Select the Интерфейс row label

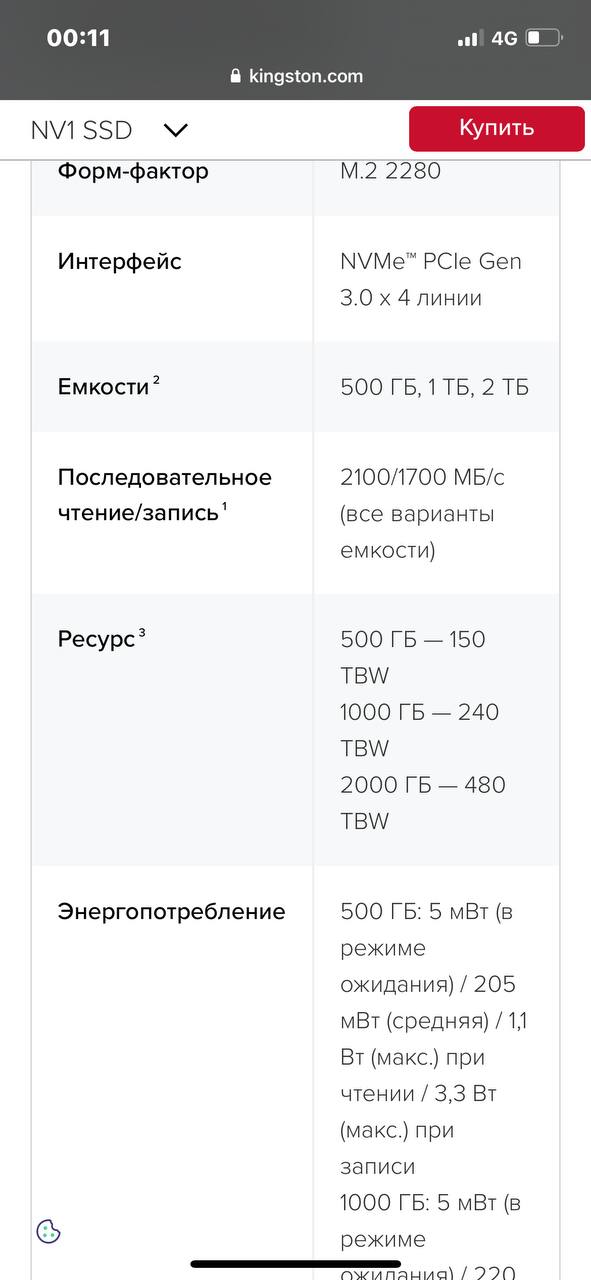click(120, 262)
